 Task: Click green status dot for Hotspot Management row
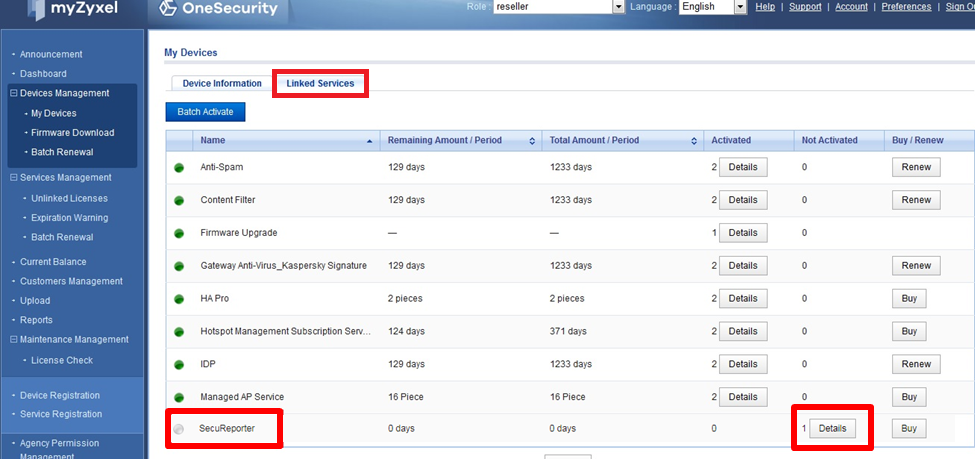pyautogui.click(x=179, y=332)
